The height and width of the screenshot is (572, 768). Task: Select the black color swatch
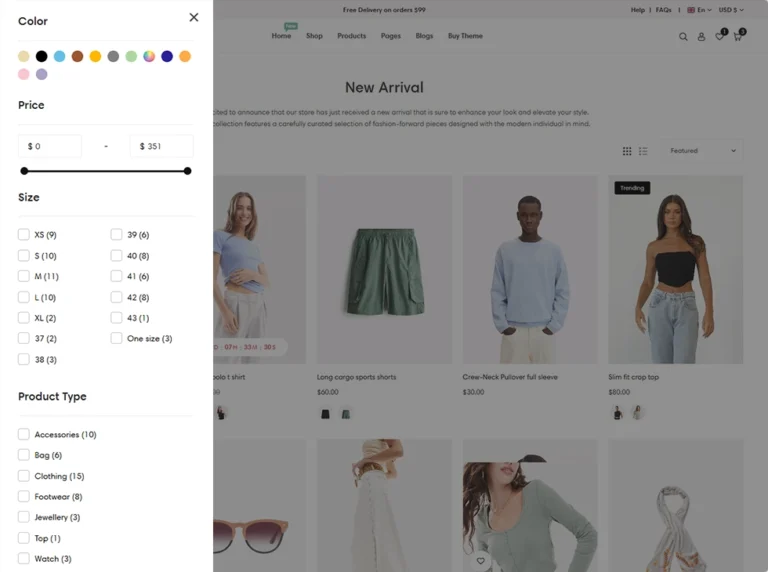pyautogui.click(x=42, y=56)
